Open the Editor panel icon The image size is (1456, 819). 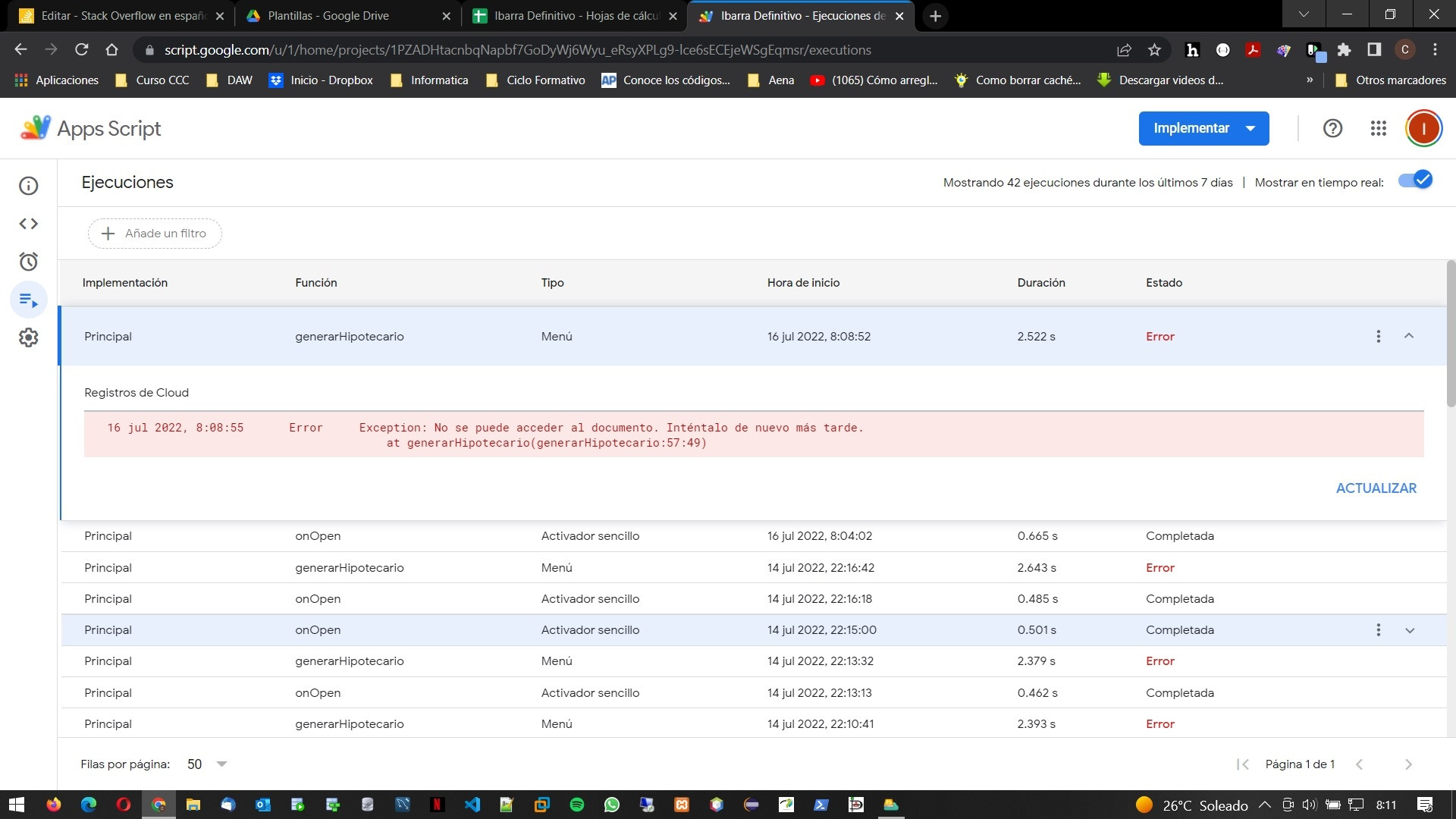28,223
